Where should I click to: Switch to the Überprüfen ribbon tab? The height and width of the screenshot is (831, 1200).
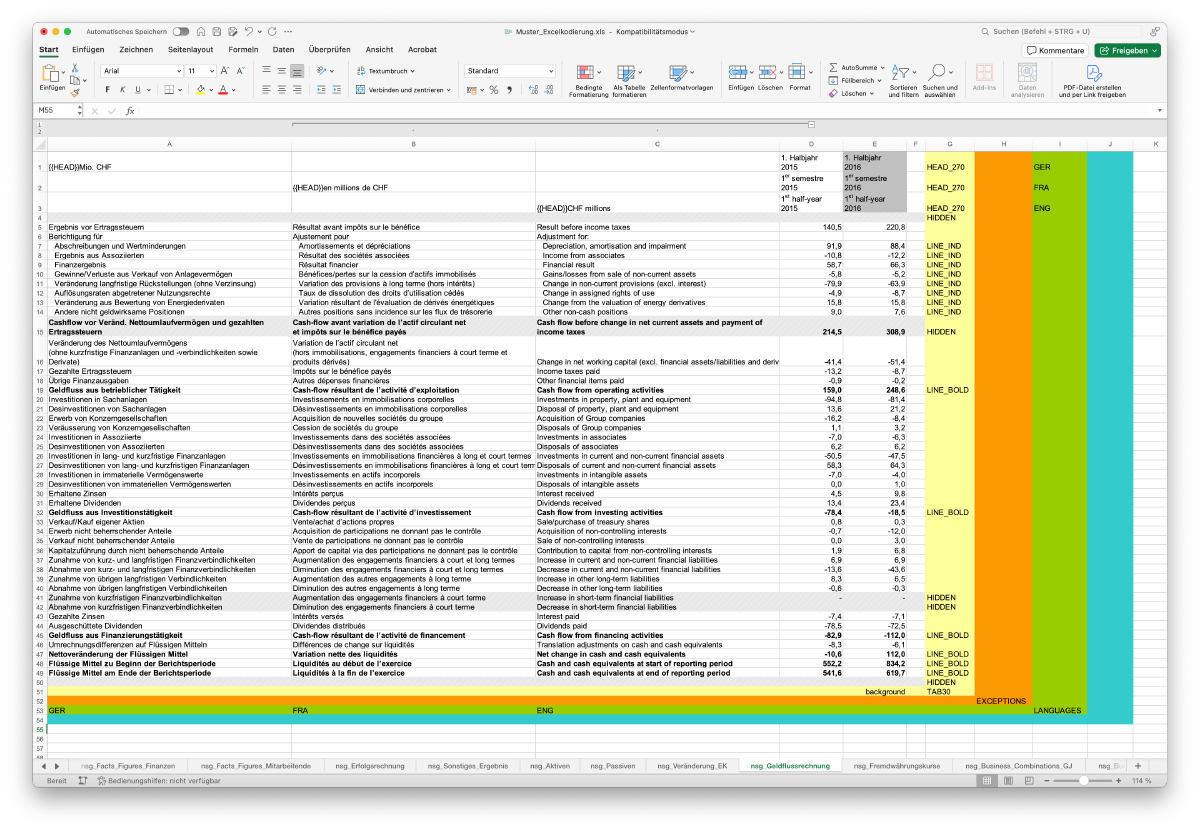(x=329, y=49)
